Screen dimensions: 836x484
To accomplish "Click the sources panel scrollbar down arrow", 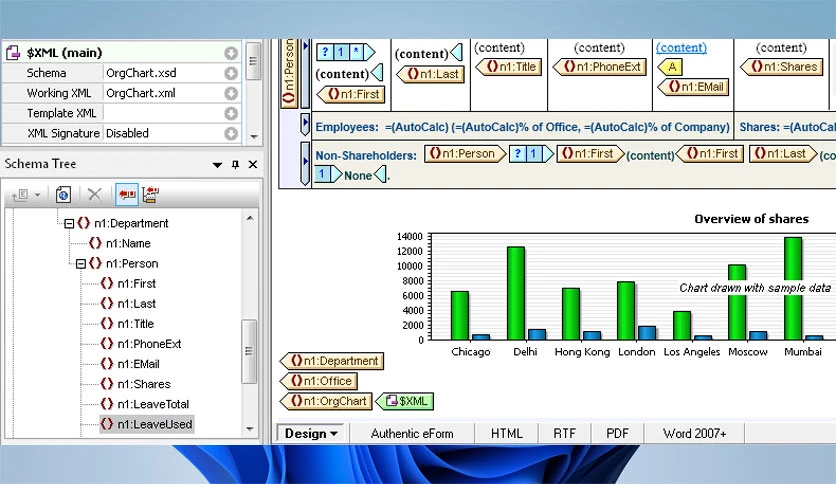I will 254,137.
